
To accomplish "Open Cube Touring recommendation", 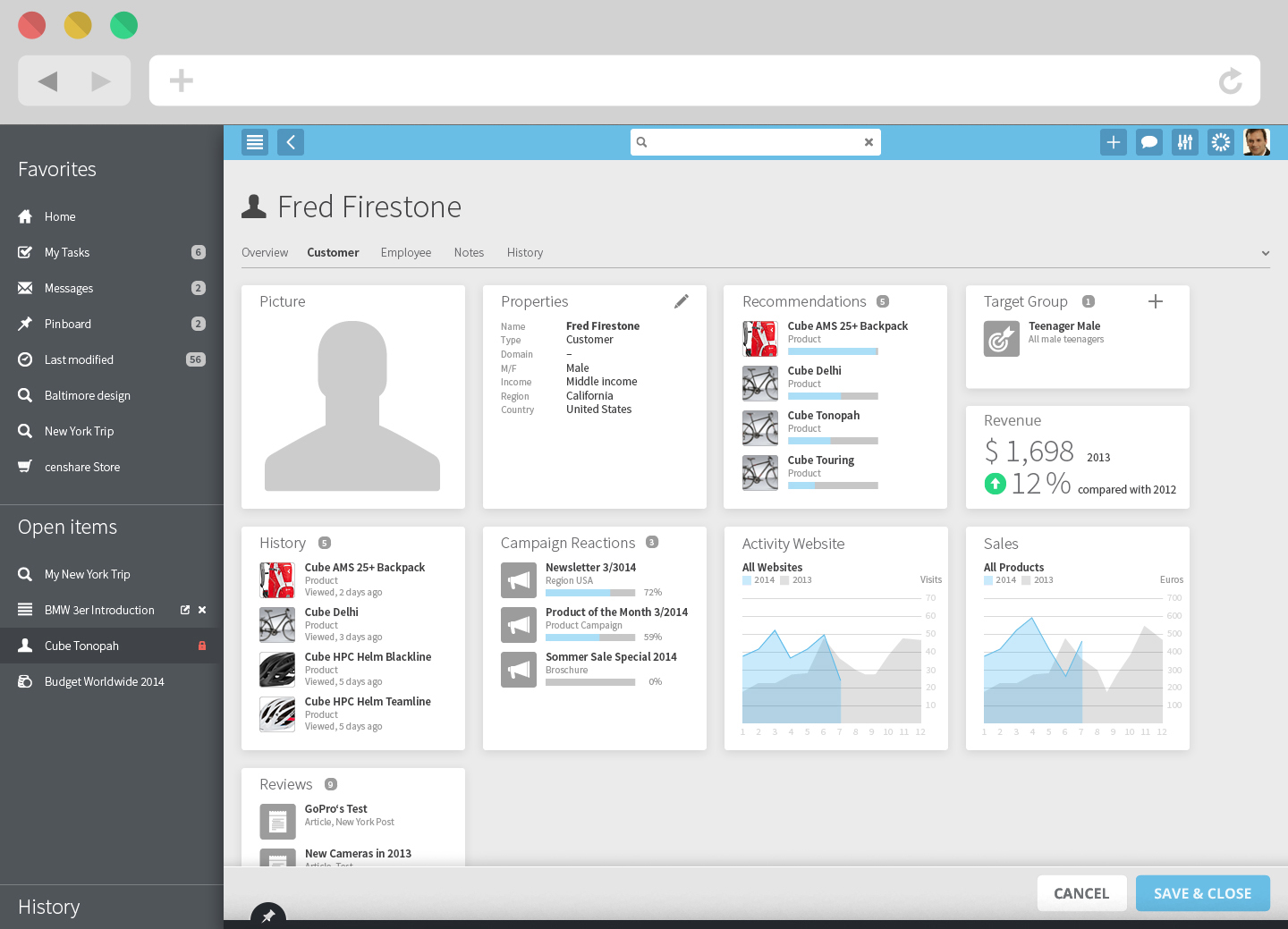I will point(820,460).
